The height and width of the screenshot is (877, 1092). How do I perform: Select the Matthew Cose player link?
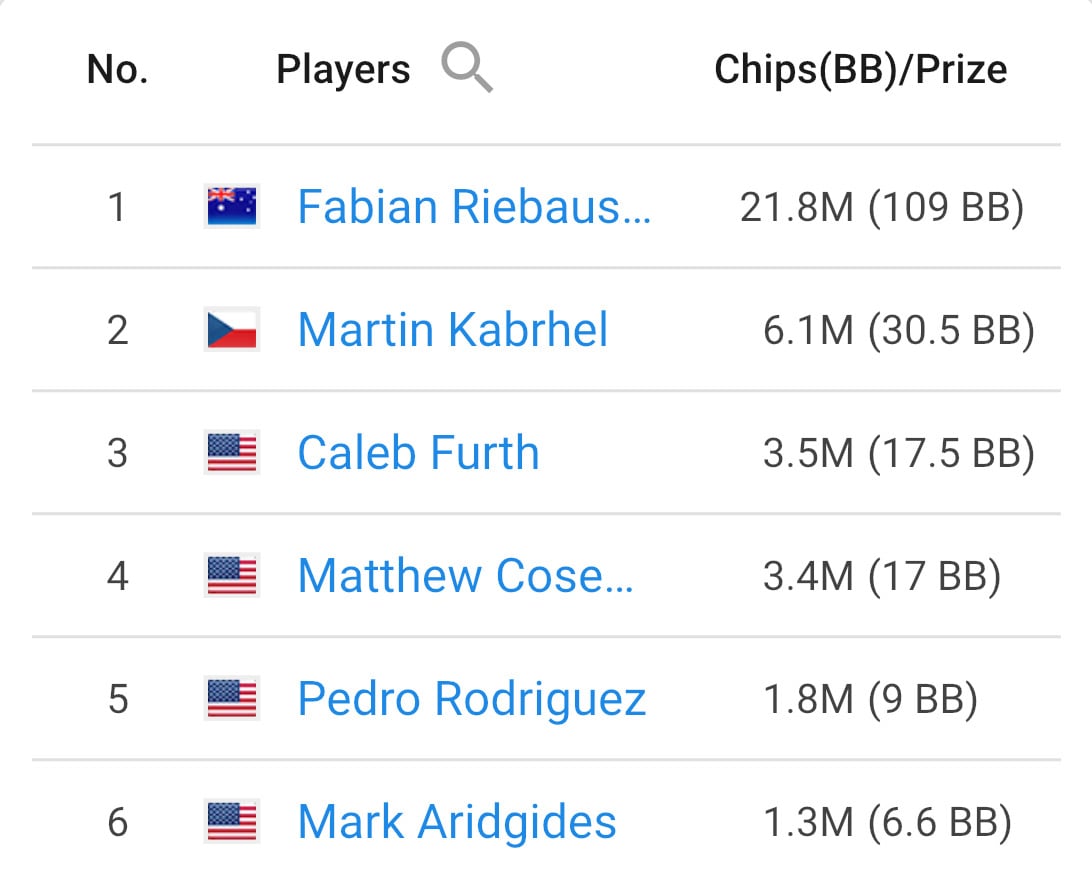tap(465, 576)
